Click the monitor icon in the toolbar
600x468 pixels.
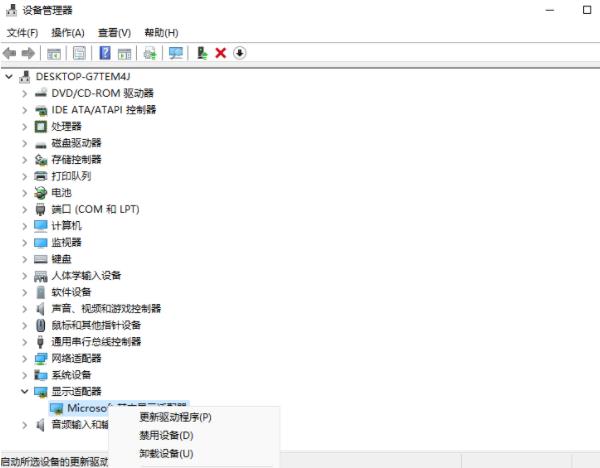(x=176, y=53)
